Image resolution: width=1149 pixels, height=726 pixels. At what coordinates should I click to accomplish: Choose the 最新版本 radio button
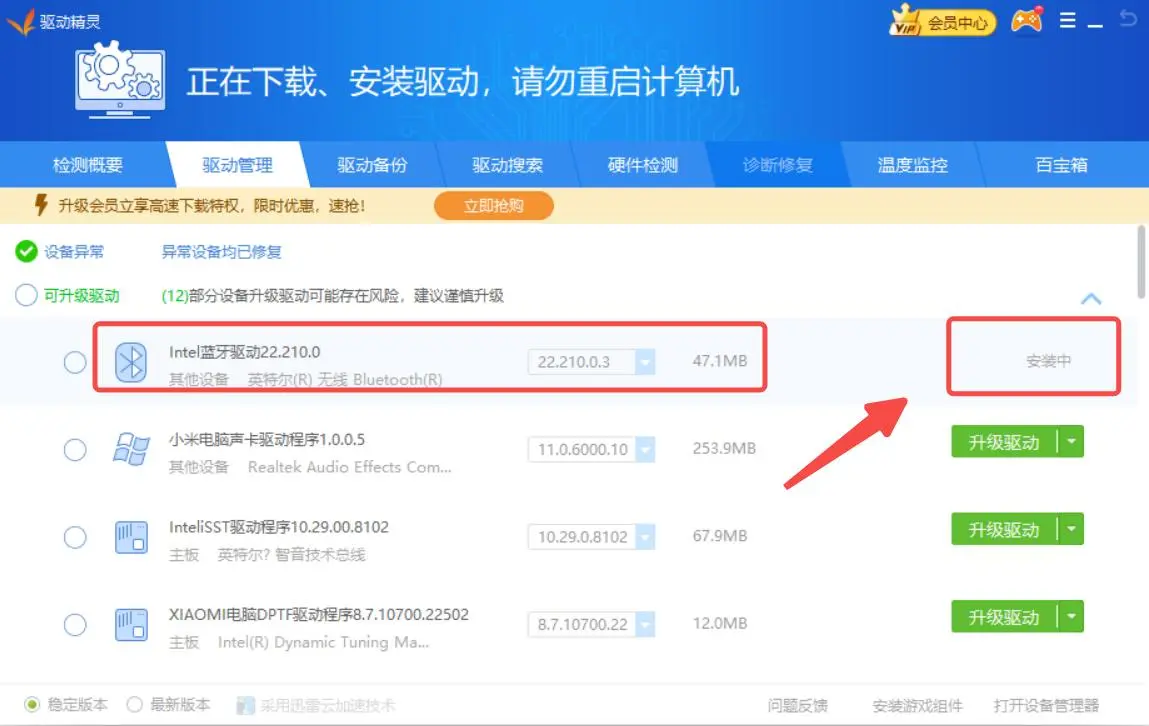[135, 705]
